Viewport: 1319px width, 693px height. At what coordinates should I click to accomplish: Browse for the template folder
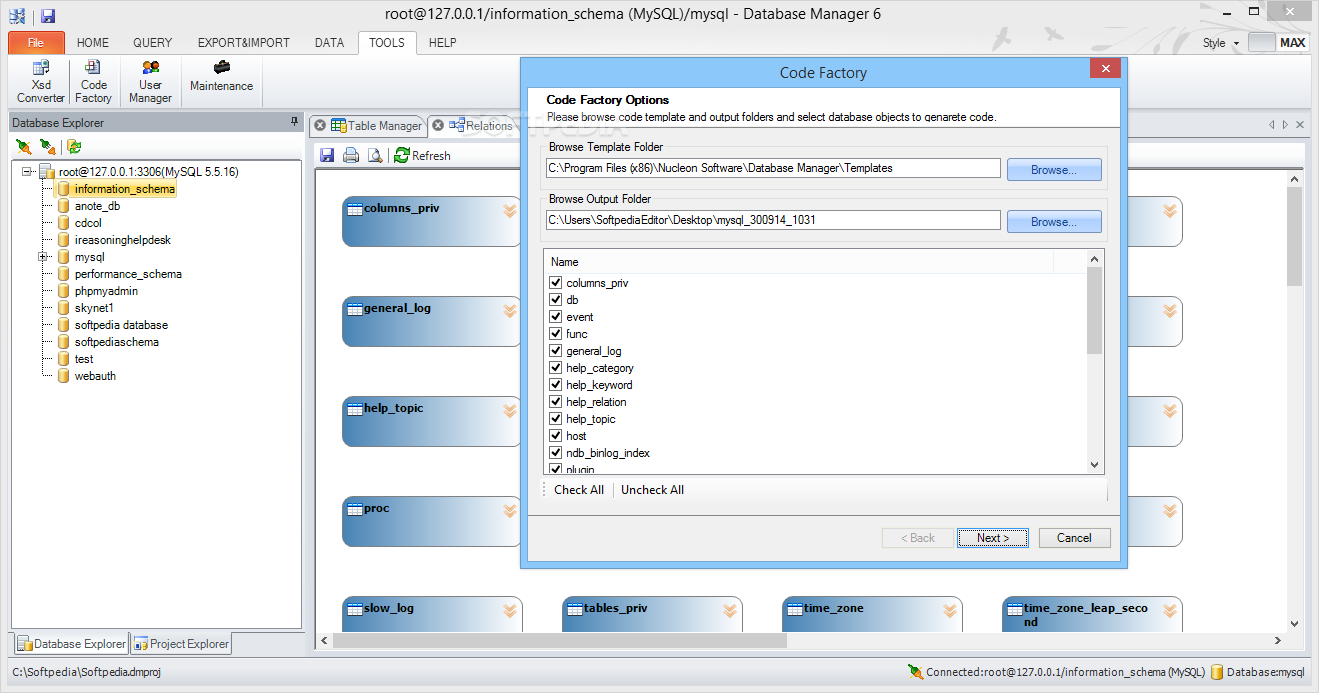click(x=1054, y=170)
